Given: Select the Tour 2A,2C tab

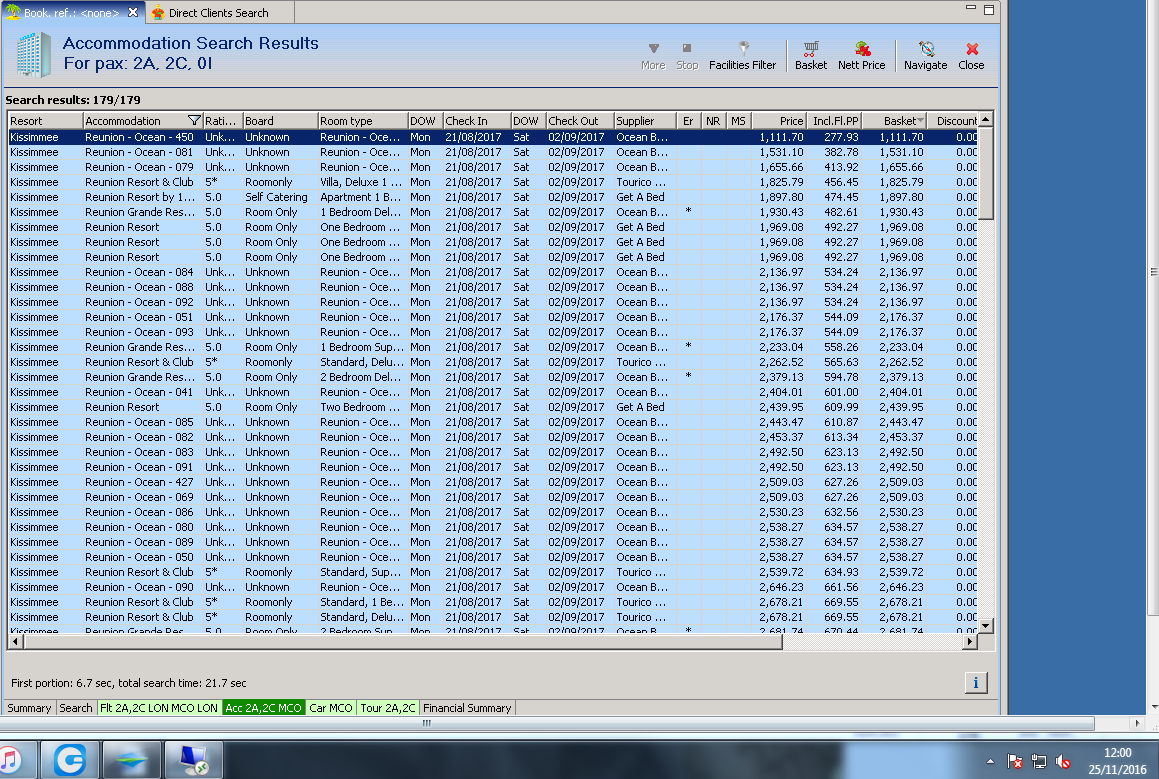Looking at the screenshot, I should (387, 708).
